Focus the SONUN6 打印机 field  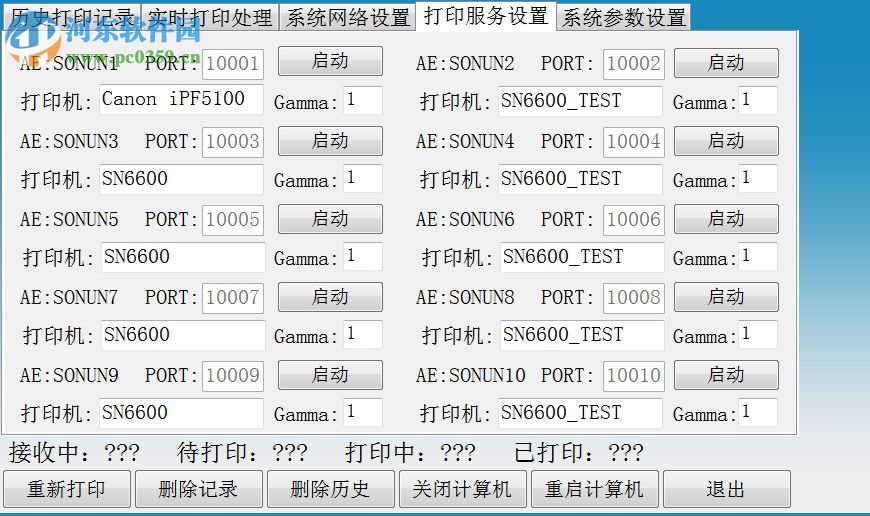pos(582,257)
